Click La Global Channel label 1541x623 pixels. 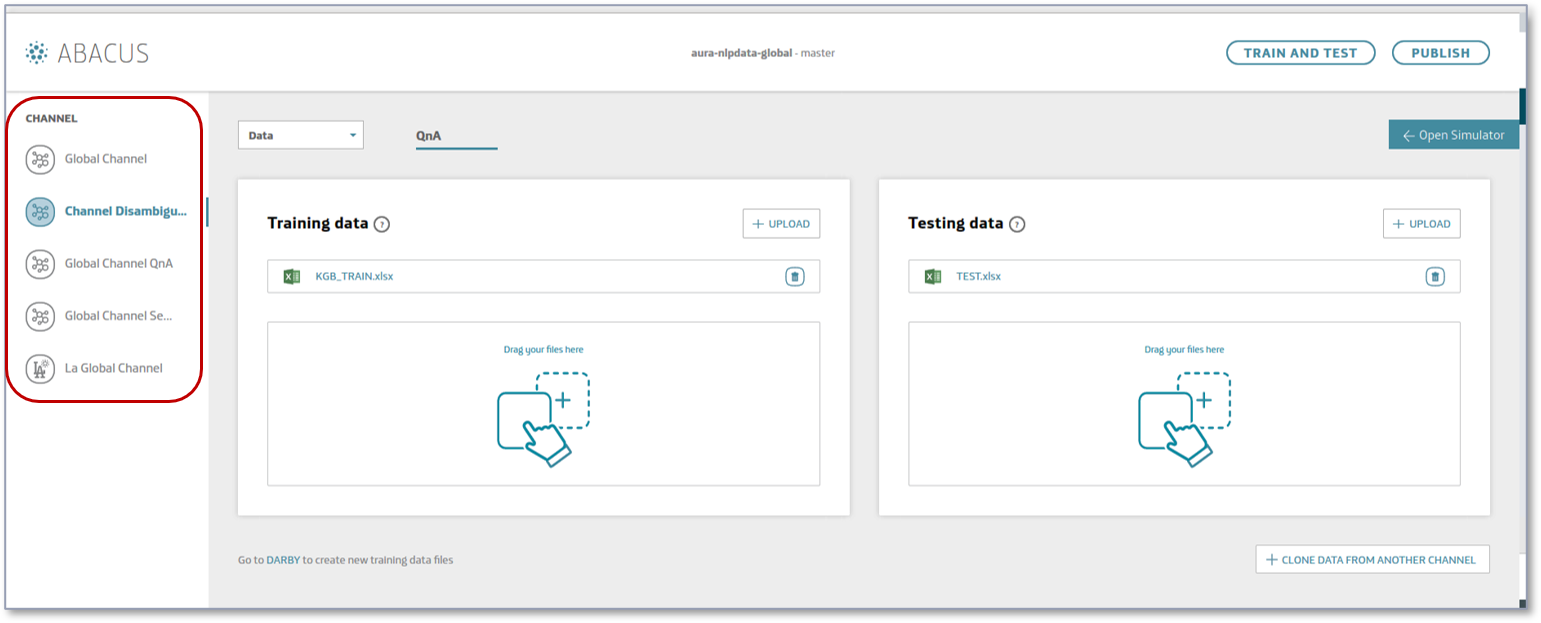click(x=114, y=368)
